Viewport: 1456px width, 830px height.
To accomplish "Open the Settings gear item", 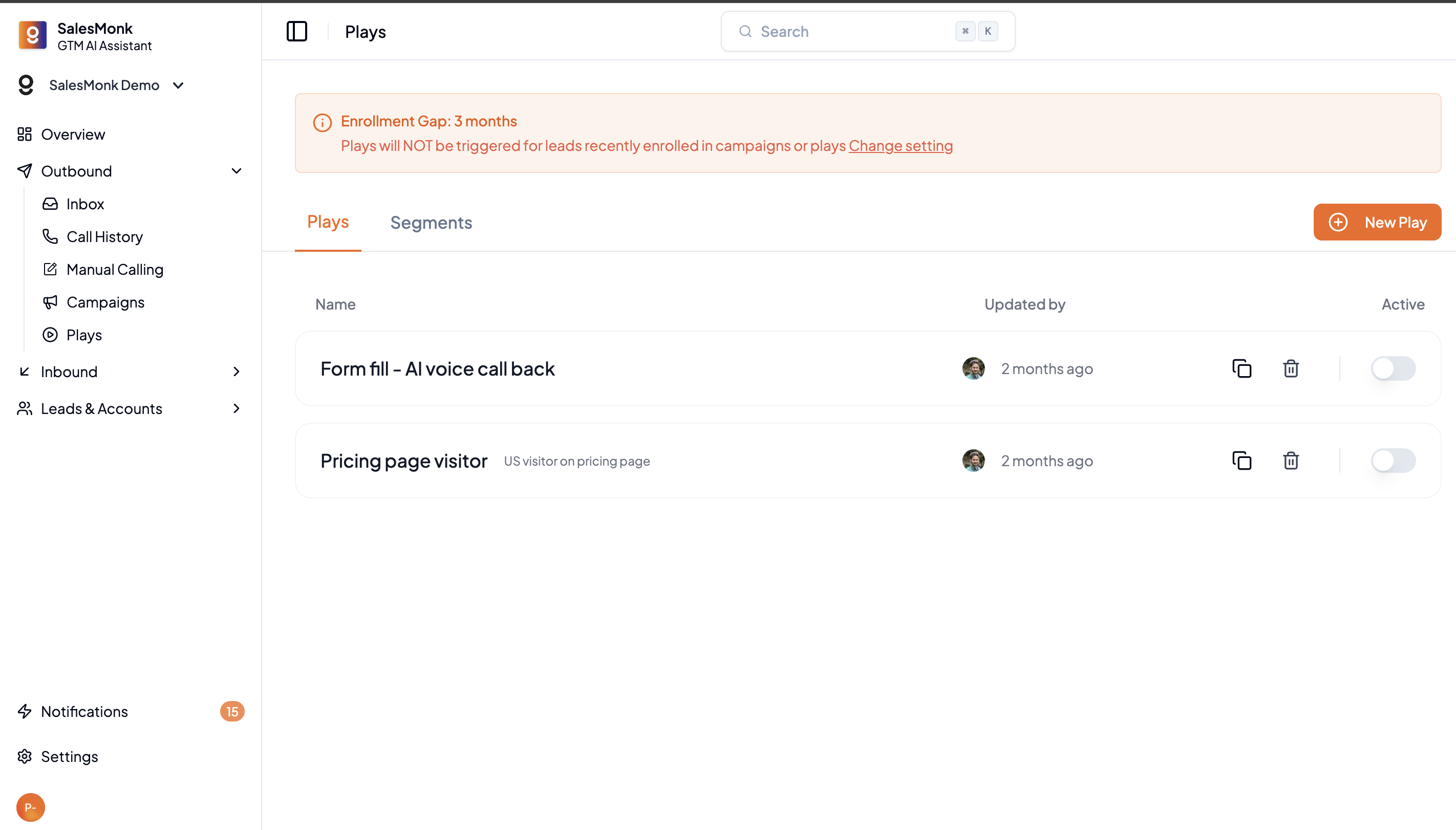I will 69,756.
